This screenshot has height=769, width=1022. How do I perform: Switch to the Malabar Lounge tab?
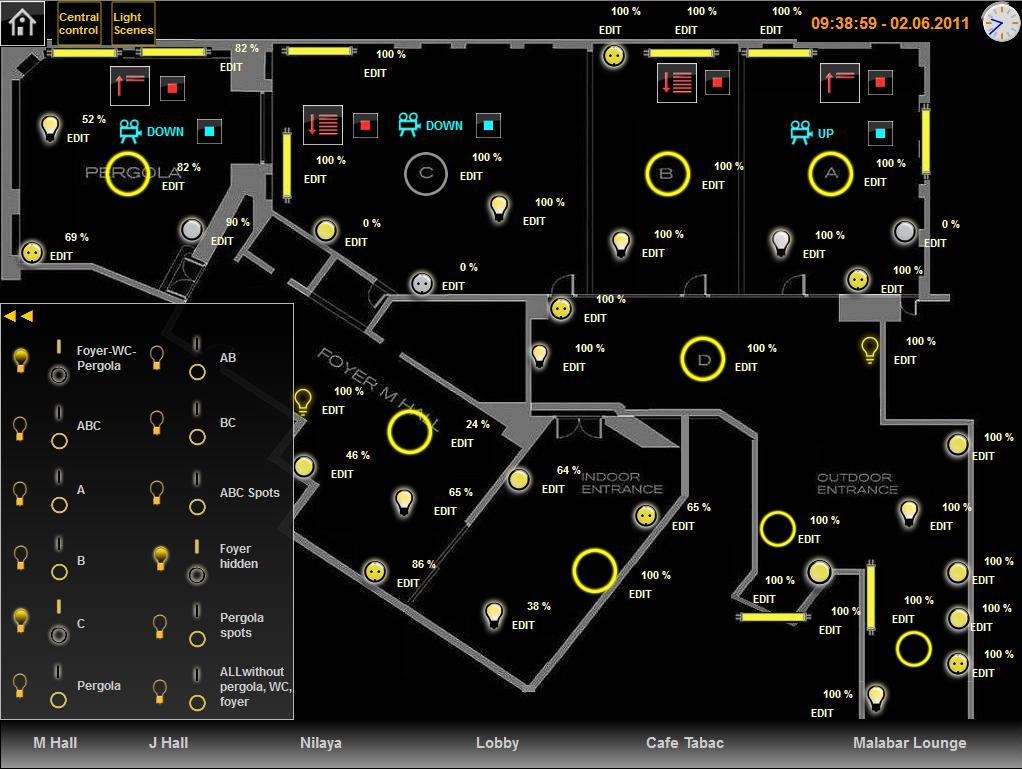(x=909, y=743)
